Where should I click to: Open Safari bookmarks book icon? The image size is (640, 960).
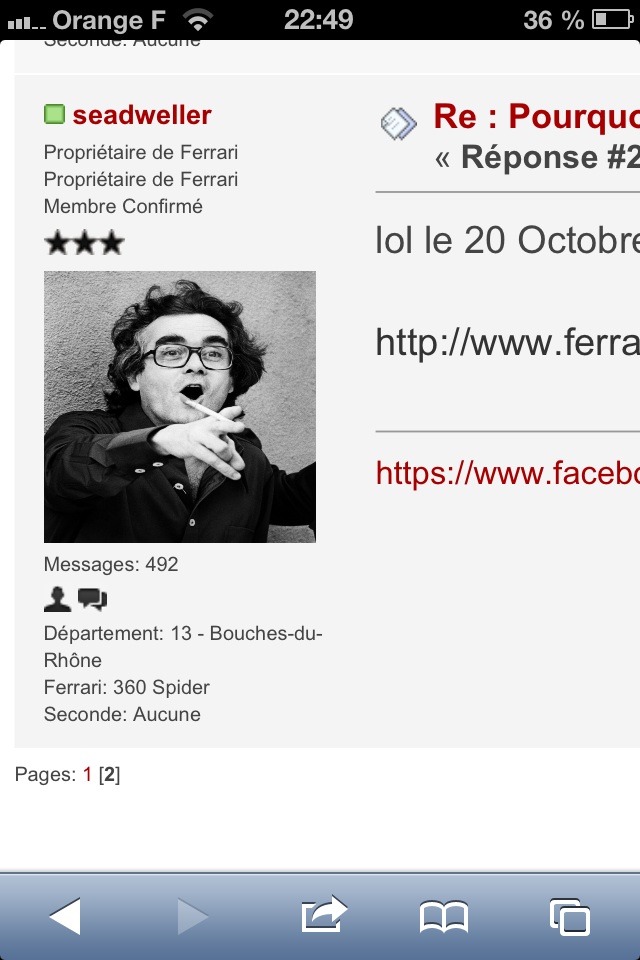(444, 917)
